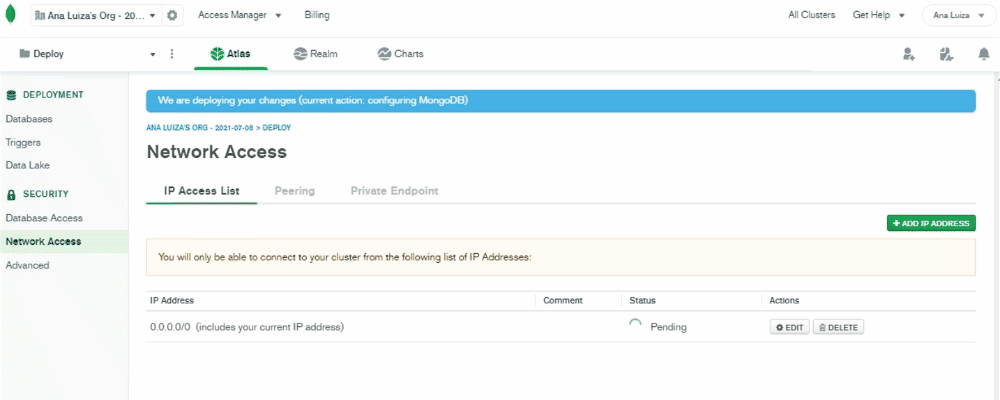Image resolution: width=1000 pixels, height=400 pixels.
Task: Select the Deploy project folder
Action: 41,54
